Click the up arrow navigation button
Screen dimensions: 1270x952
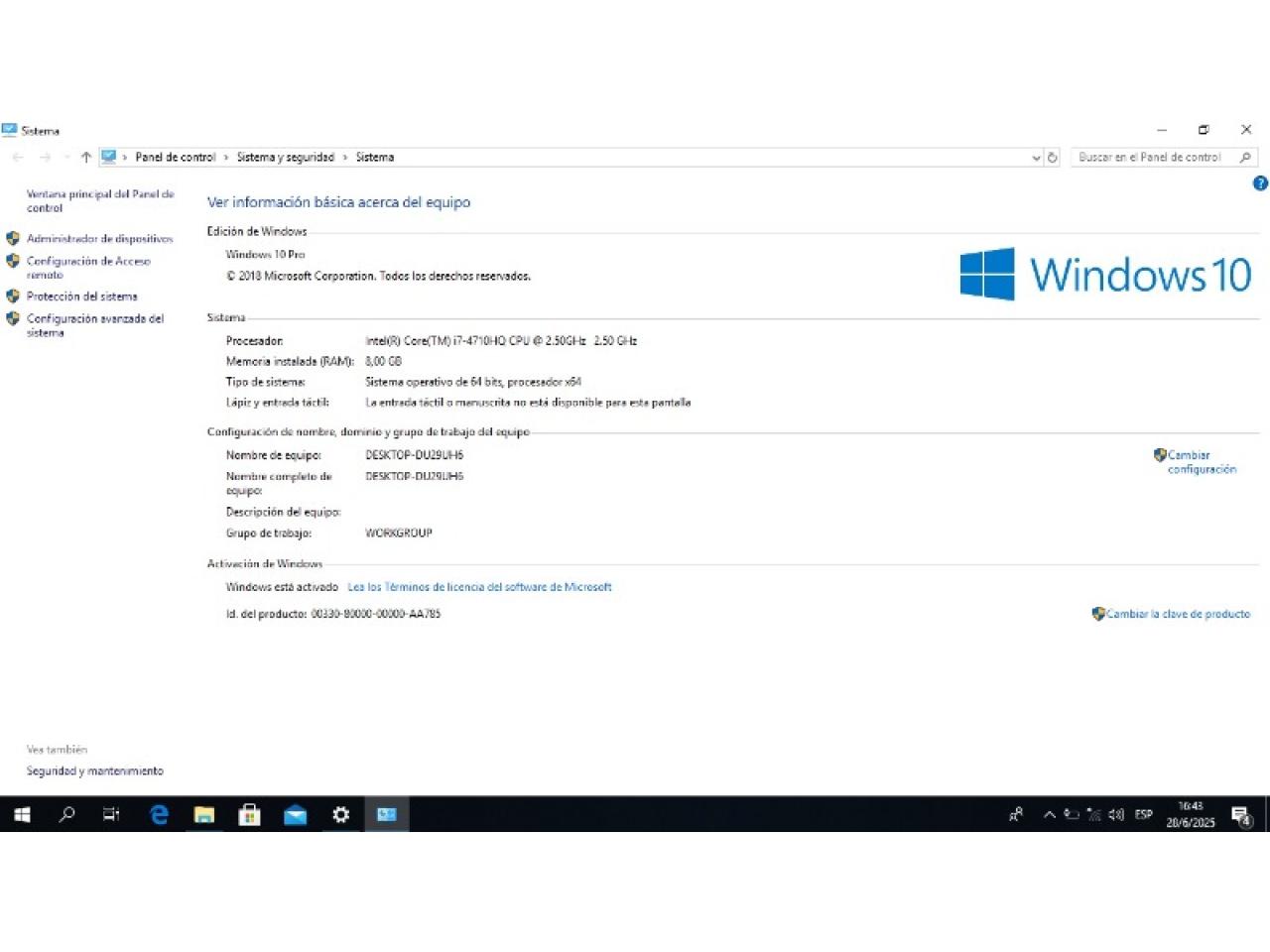pyautogui.click(x=86, y=158)
